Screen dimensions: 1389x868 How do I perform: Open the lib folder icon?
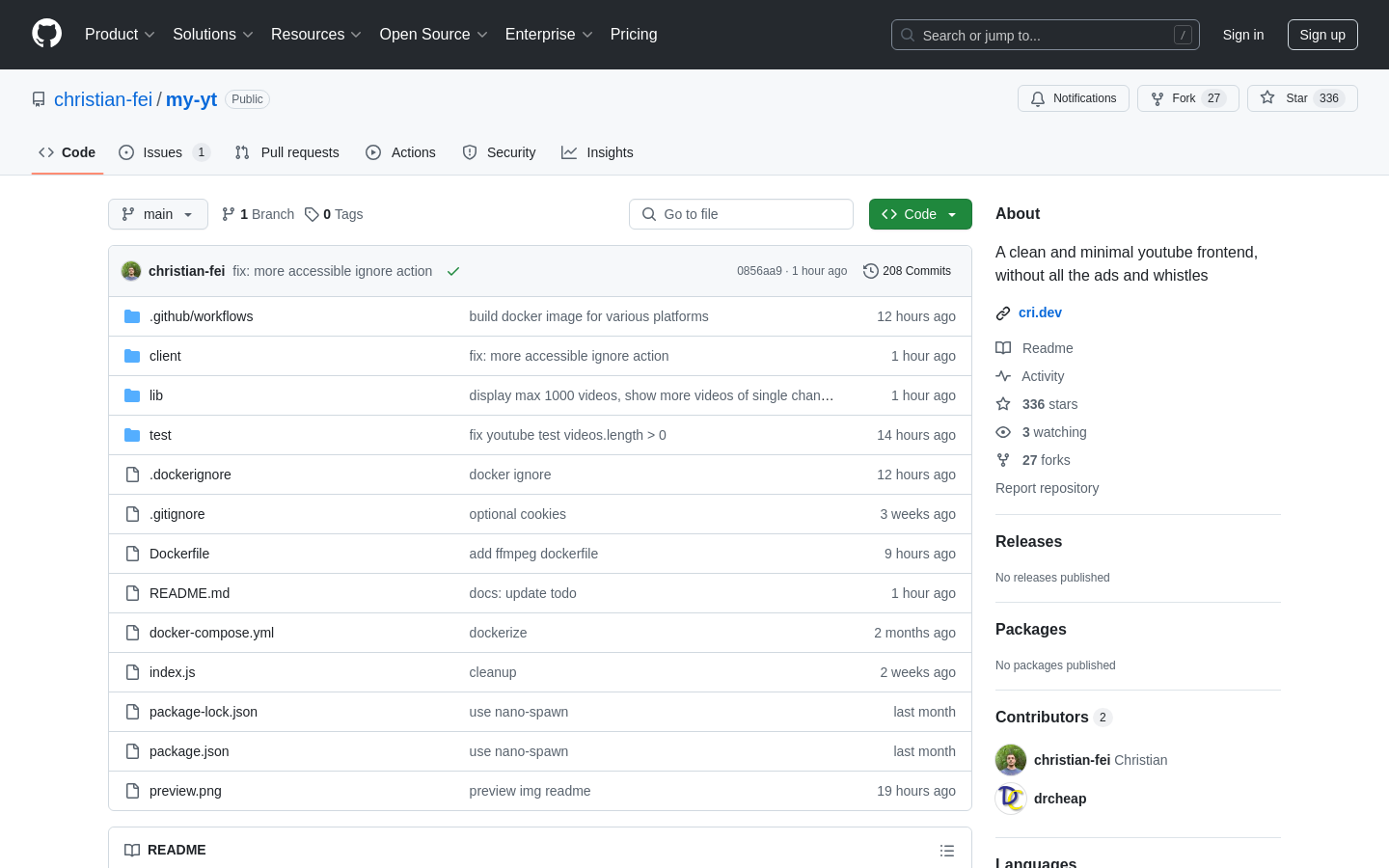pyautogui.click(x=132, y=395)
